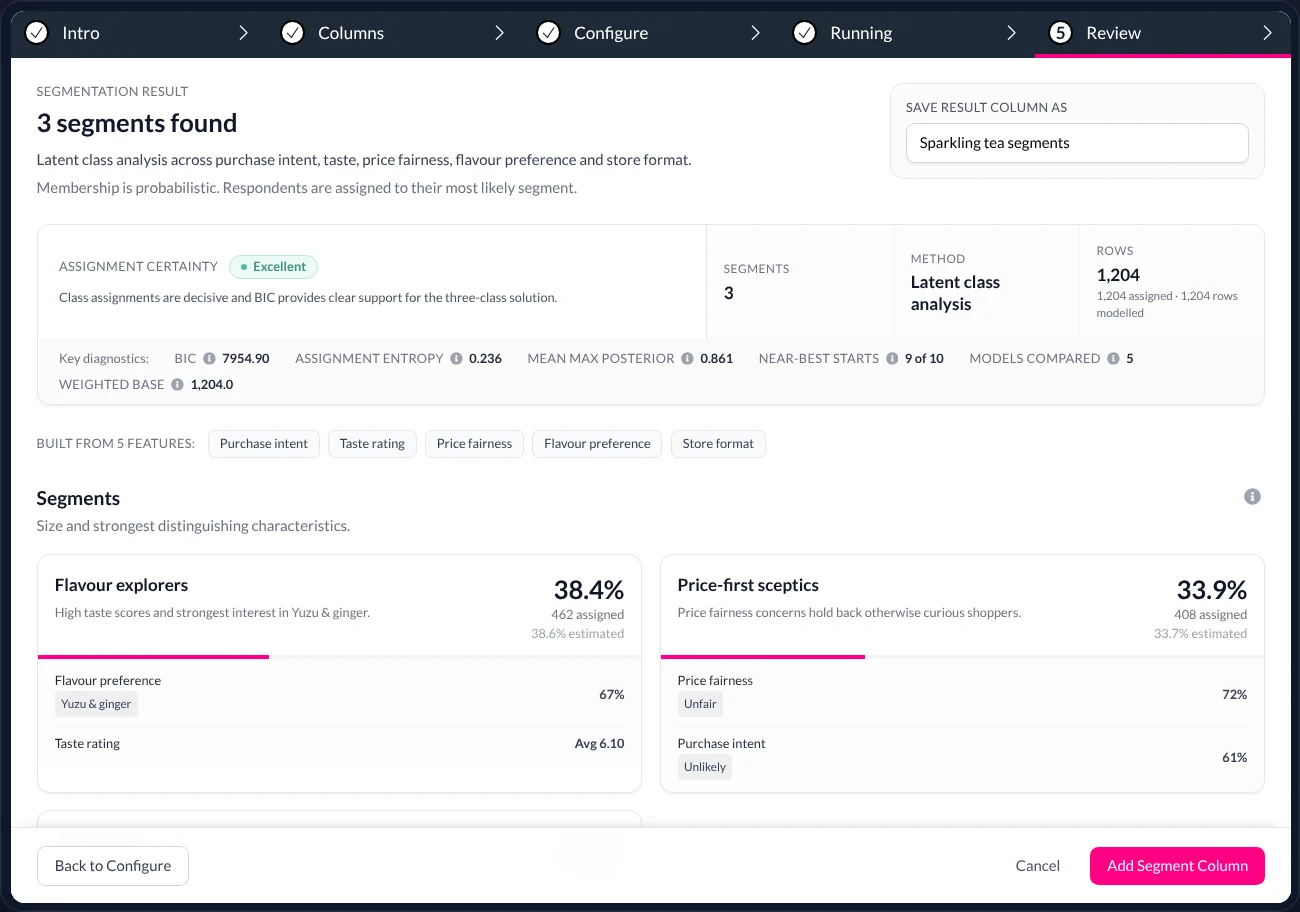This screenshot has width=1300, height=912.
Task: Click the Flavour explorers size bar
Action: [339, 657]
